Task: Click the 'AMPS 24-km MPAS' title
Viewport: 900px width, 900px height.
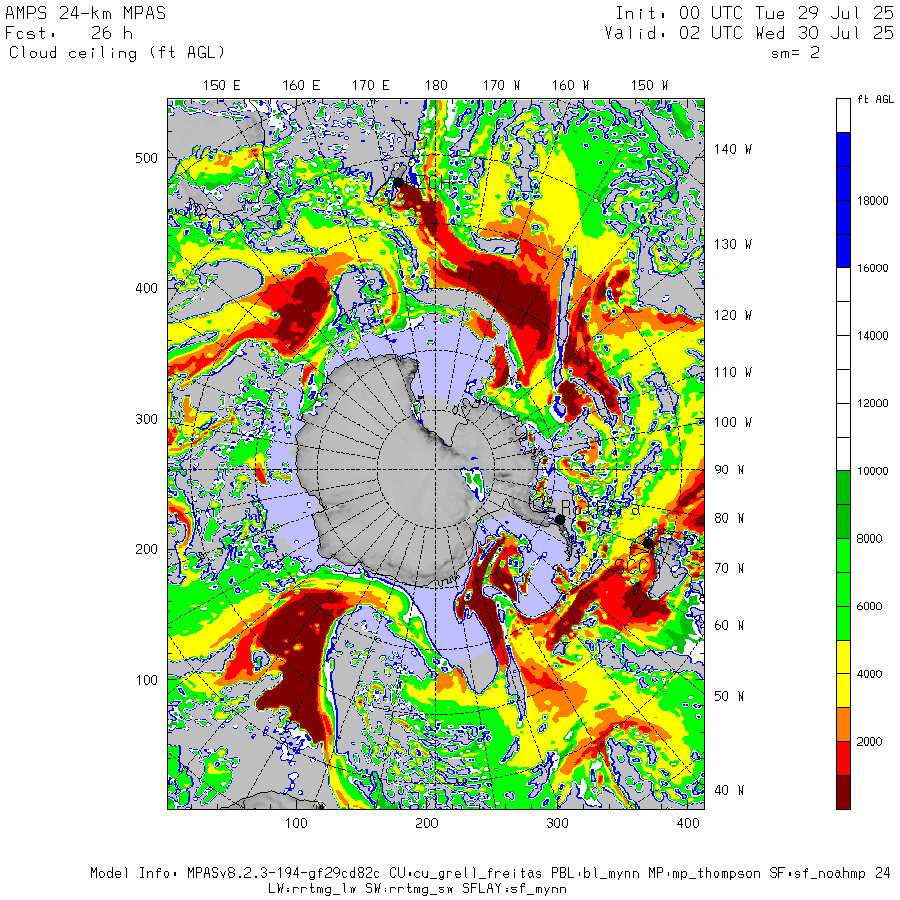Action: [86, 13]
